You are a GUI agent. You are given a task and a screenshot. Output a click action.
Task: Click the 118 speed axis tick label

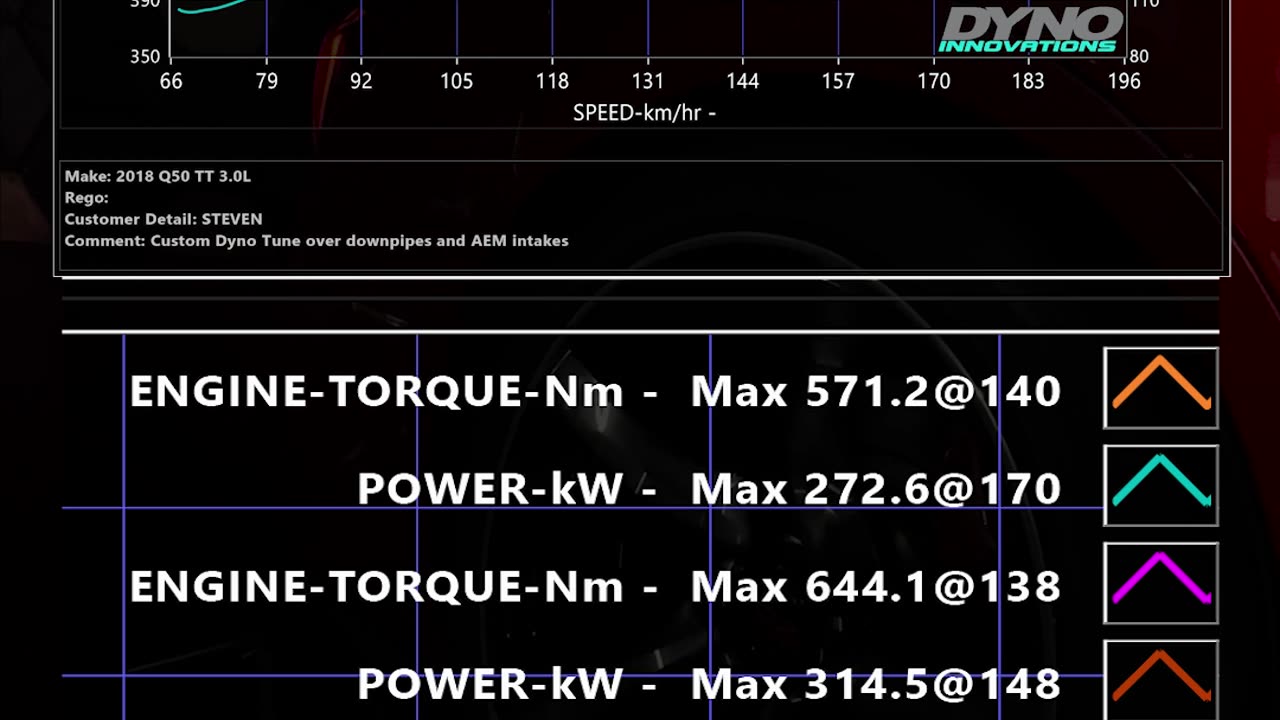click(552, 81)
